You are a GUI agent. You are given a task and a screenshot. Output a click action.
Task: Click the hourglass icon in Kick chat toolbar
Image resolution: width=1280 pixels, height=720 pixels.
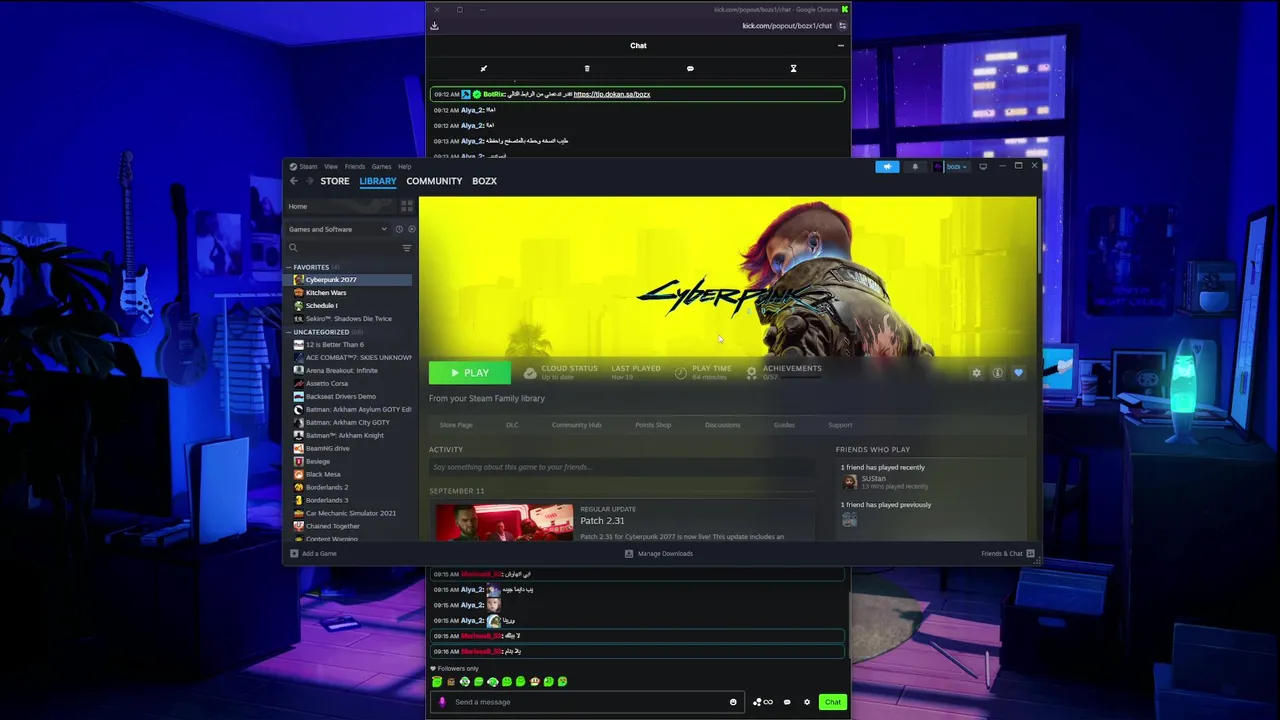(793, 69)
